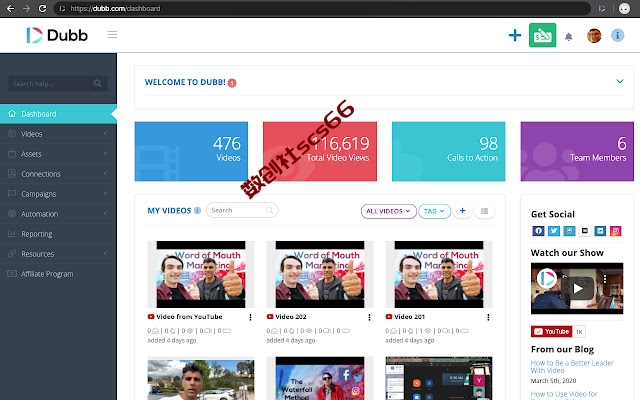Open the Tag filter dropdown
The height and width of the screenshot is (400, 640).
[434, 211]
